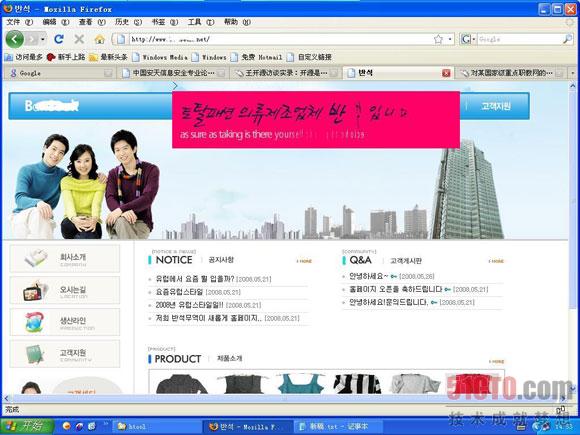The height and width of the screenshot is (435, 580).
Task: Open the Q&A post '안녕하세요!문의드립니다.'
Action: pyautogui.click(x=388, y=303)
